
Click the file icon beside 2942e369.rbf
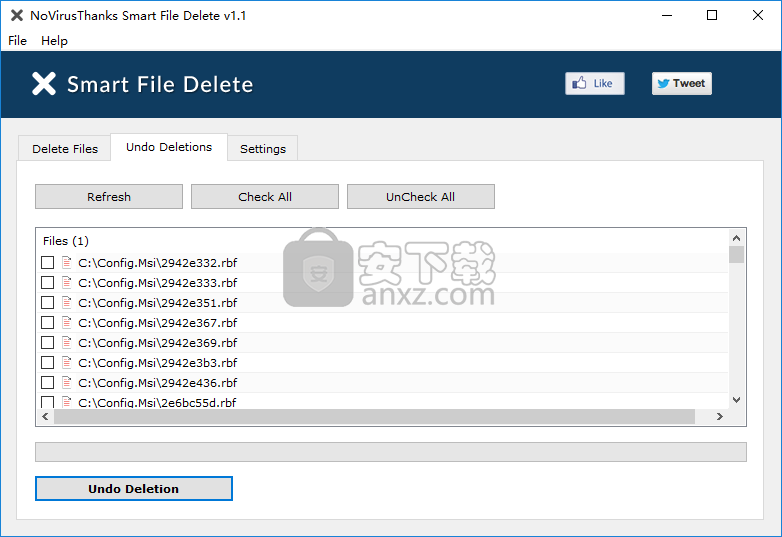pyautogui.click(x=66, y=342)
